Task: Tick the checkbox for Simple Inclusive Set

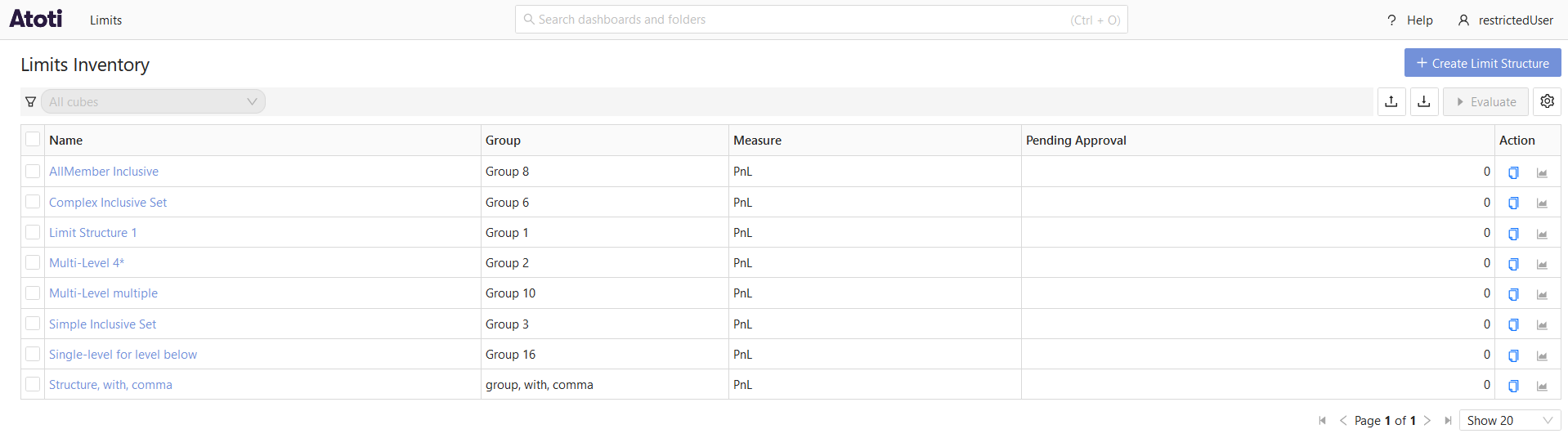Action: click(33, 324)
